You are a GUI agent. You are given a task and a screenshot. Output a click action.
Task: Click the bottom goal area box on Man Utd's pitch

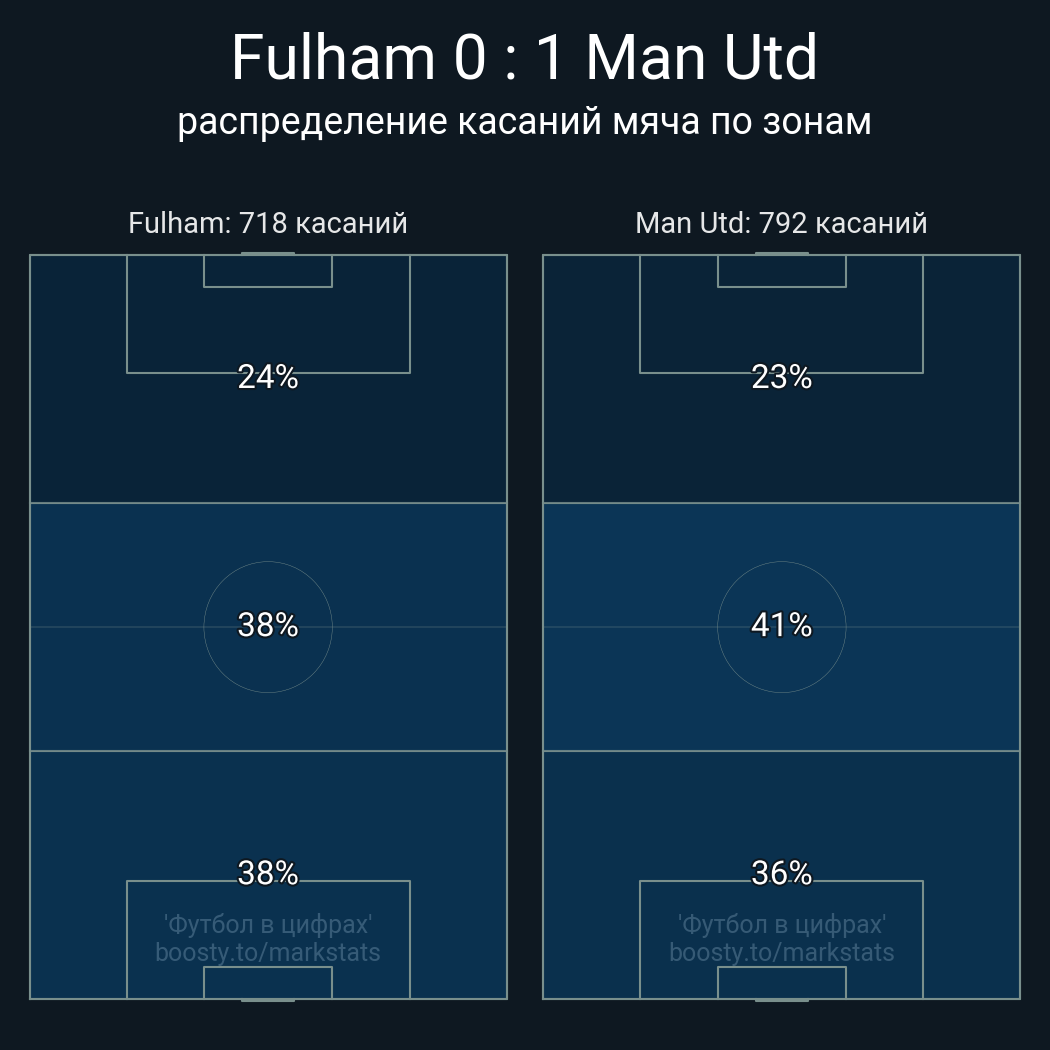pos(781,982)
